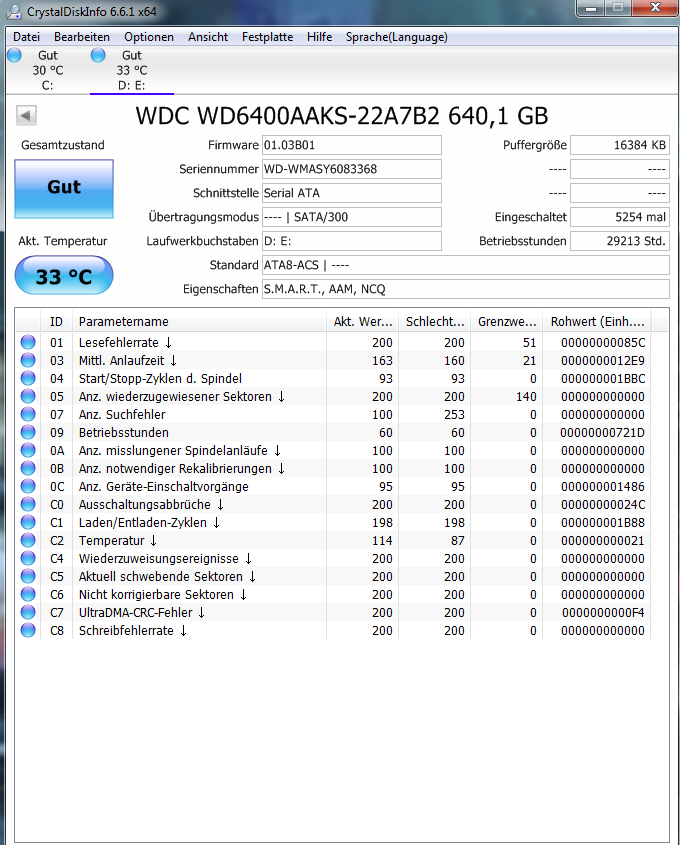This screenshot has height=845, width=680.
Task: Select current value 114 of Temperatur
Action: [382, 541]
